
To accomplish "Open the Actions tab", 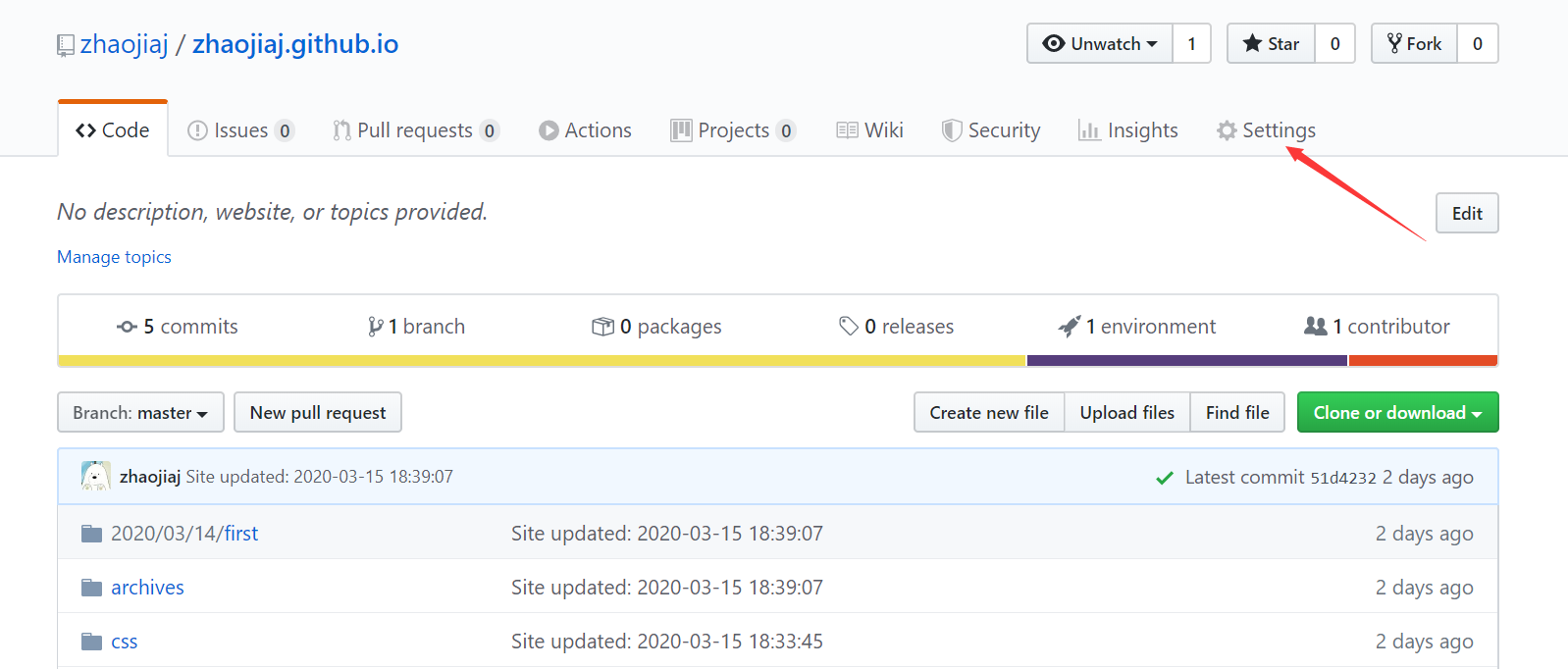I will (585, 130).
